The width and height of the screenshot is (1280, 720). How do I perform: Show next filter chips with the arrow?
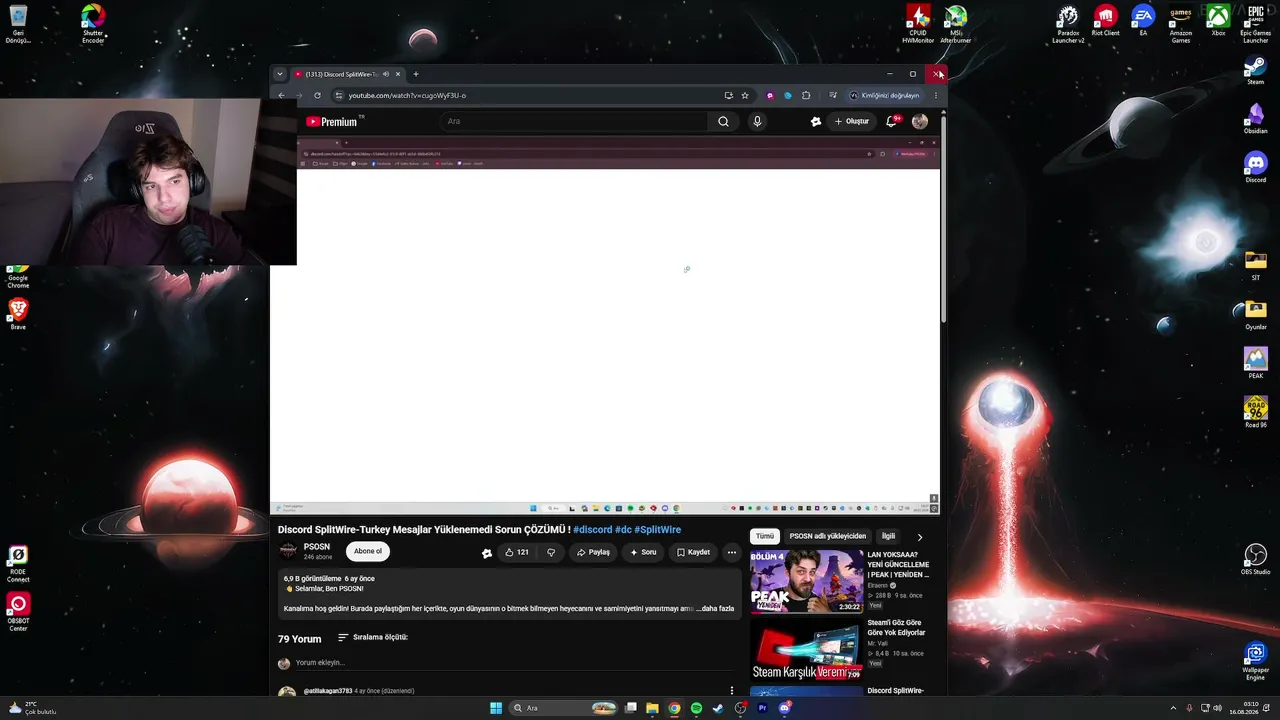coord(920,537)
